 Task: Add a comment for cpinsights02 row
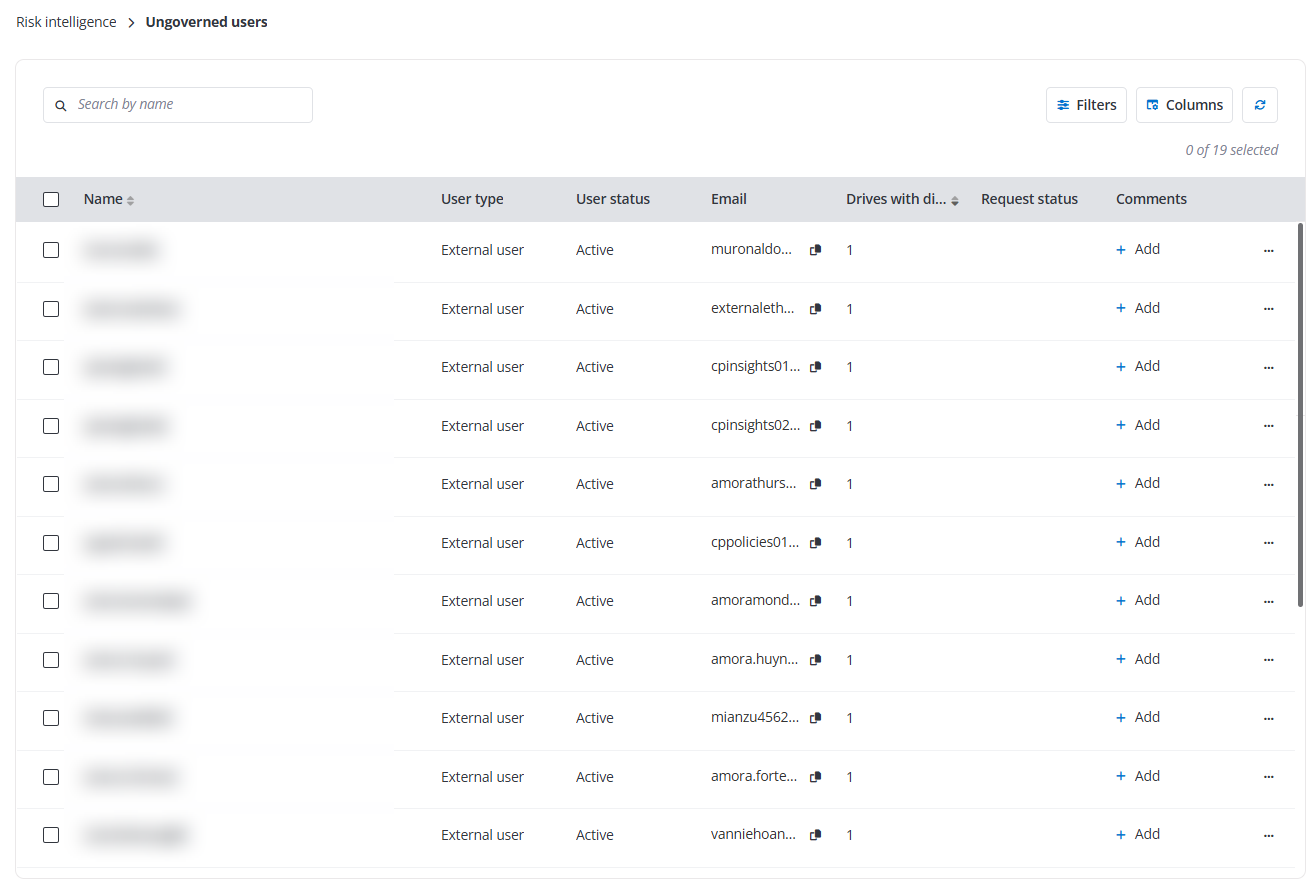(1138, 425)
